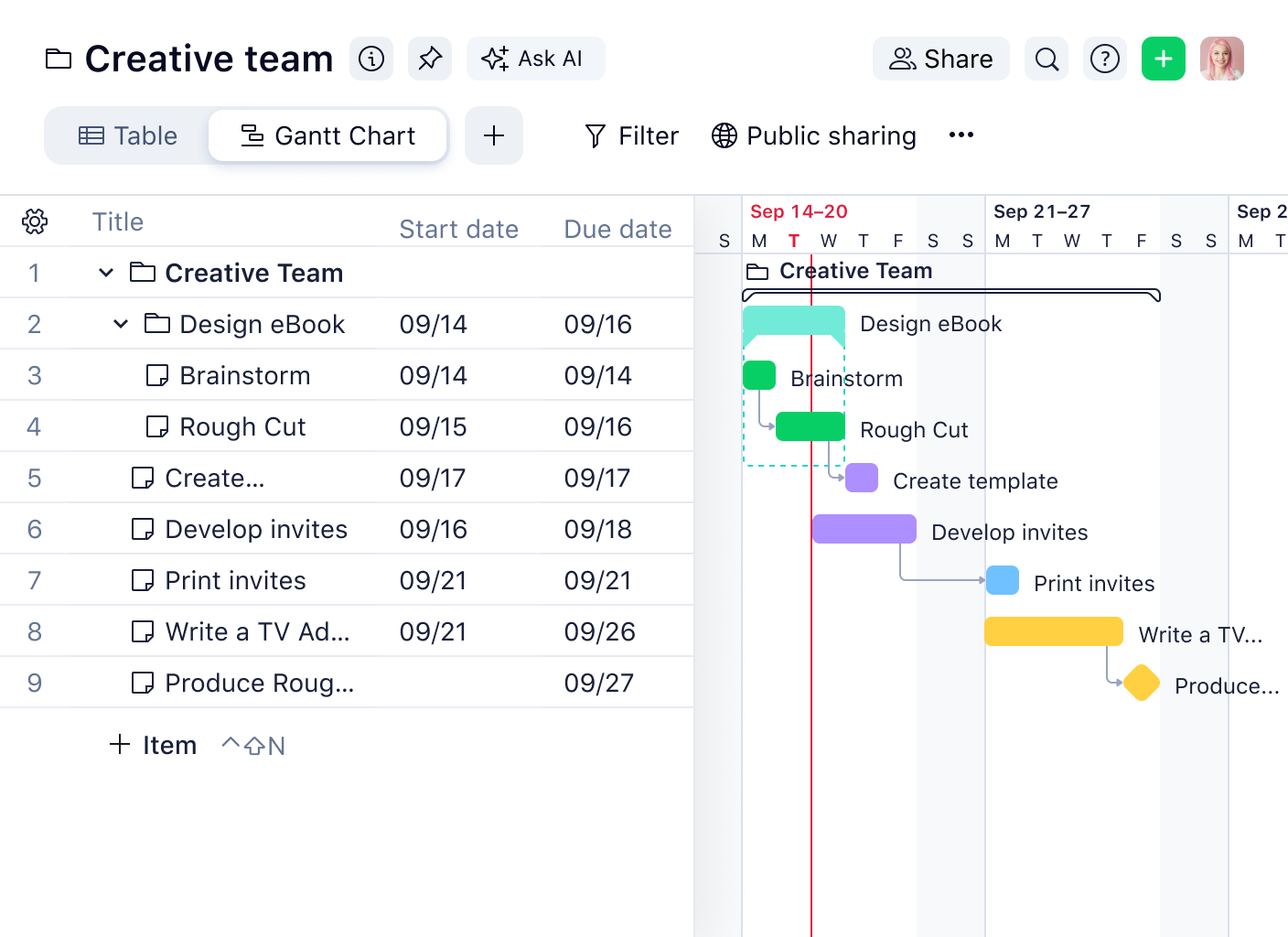Screen dimensions: 1288x937
Task: Click the folder icon beside Creative team title
Action: pos(59,59)
